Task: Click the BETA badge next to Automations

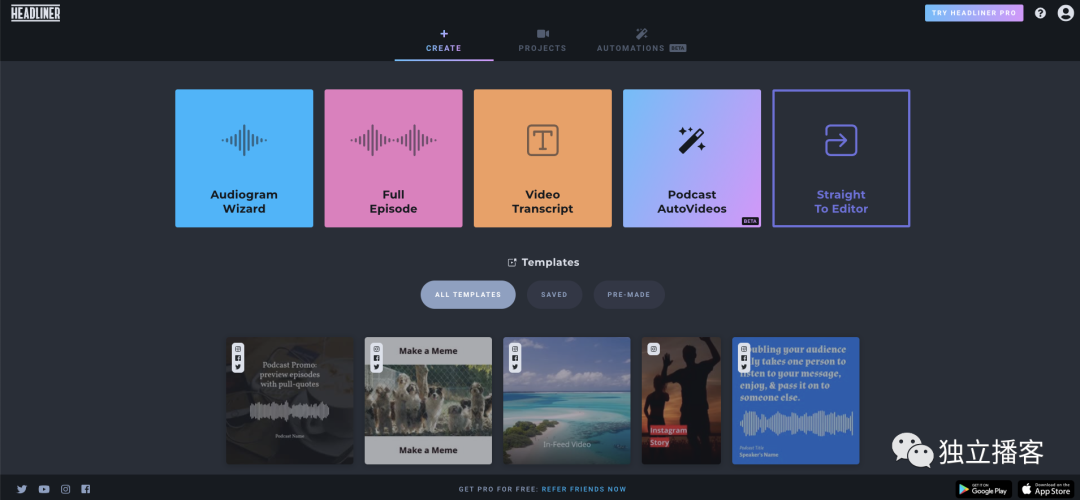Action: click(x=678, y=48)
